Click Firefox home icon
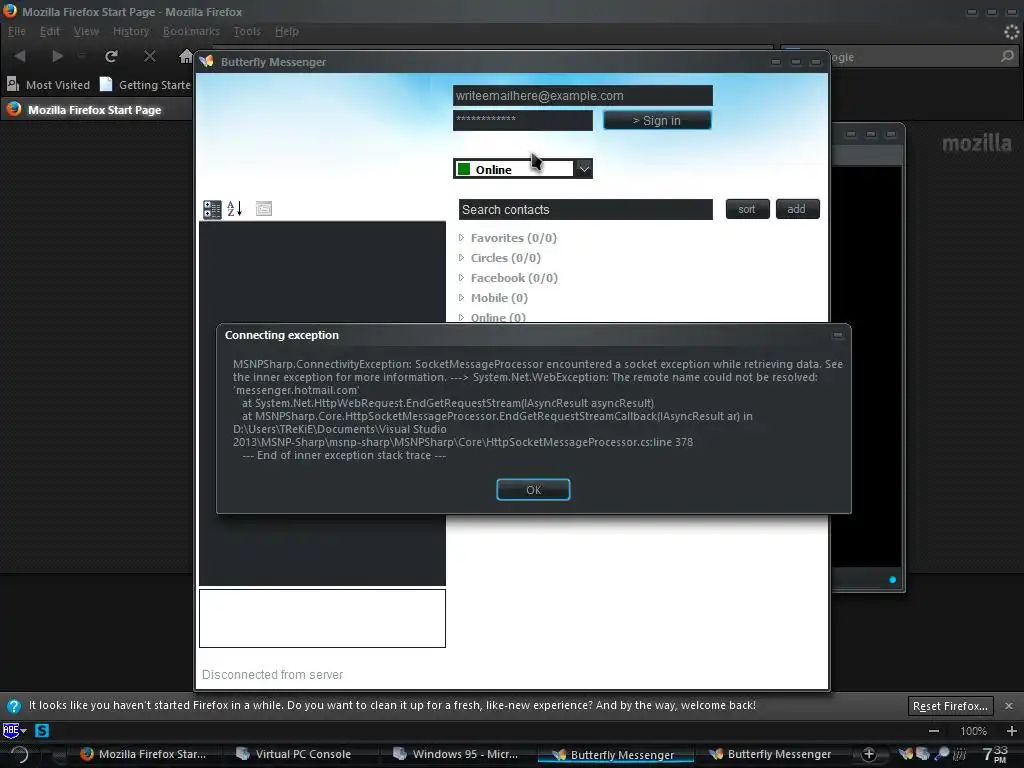The image size is (1024, 768). coord(186,56)
